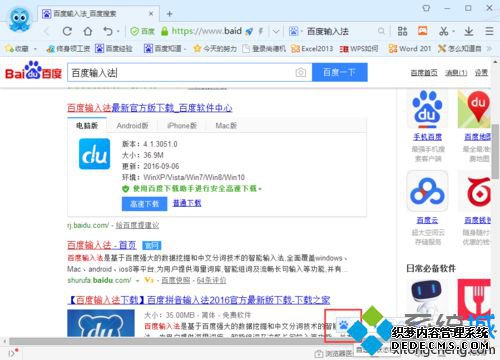
Task: Click the skin shirt icon in title bar
Action: point(426,8)
